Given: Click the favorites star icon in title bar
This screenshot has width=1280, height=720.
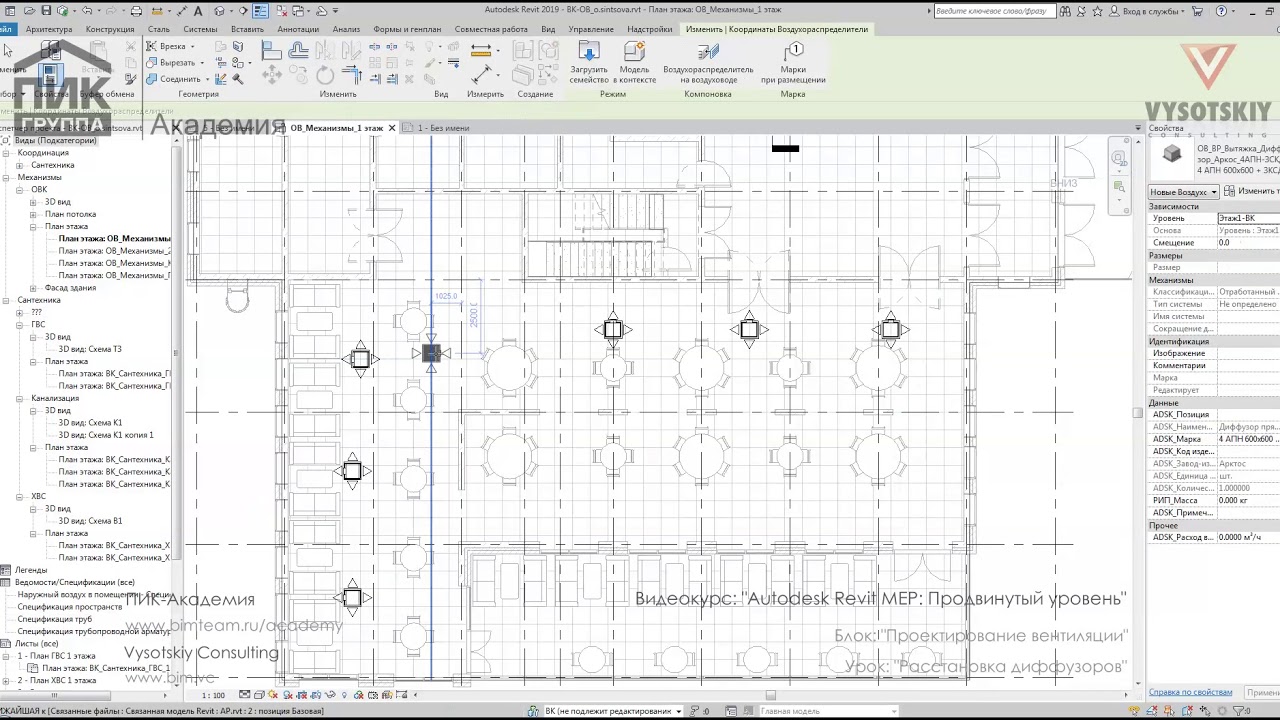Looking at the screenshot, I should tap(1098, 11).
